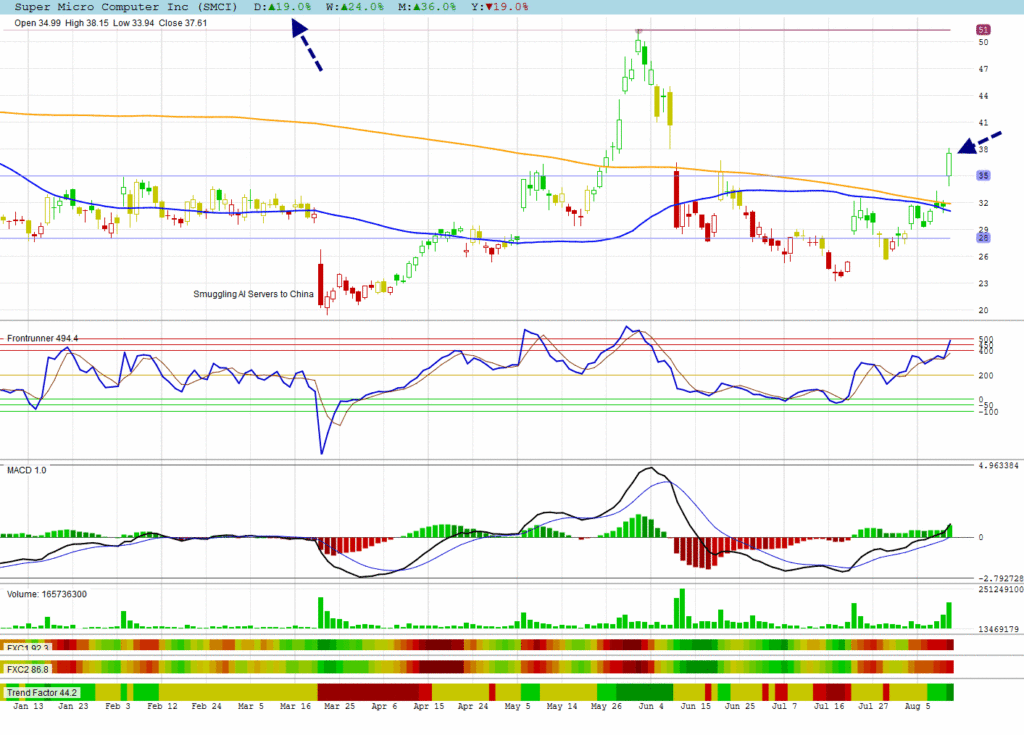Click the Apr 24 date label
This screenshot has height=735, width=1024.
click(473, 706)
